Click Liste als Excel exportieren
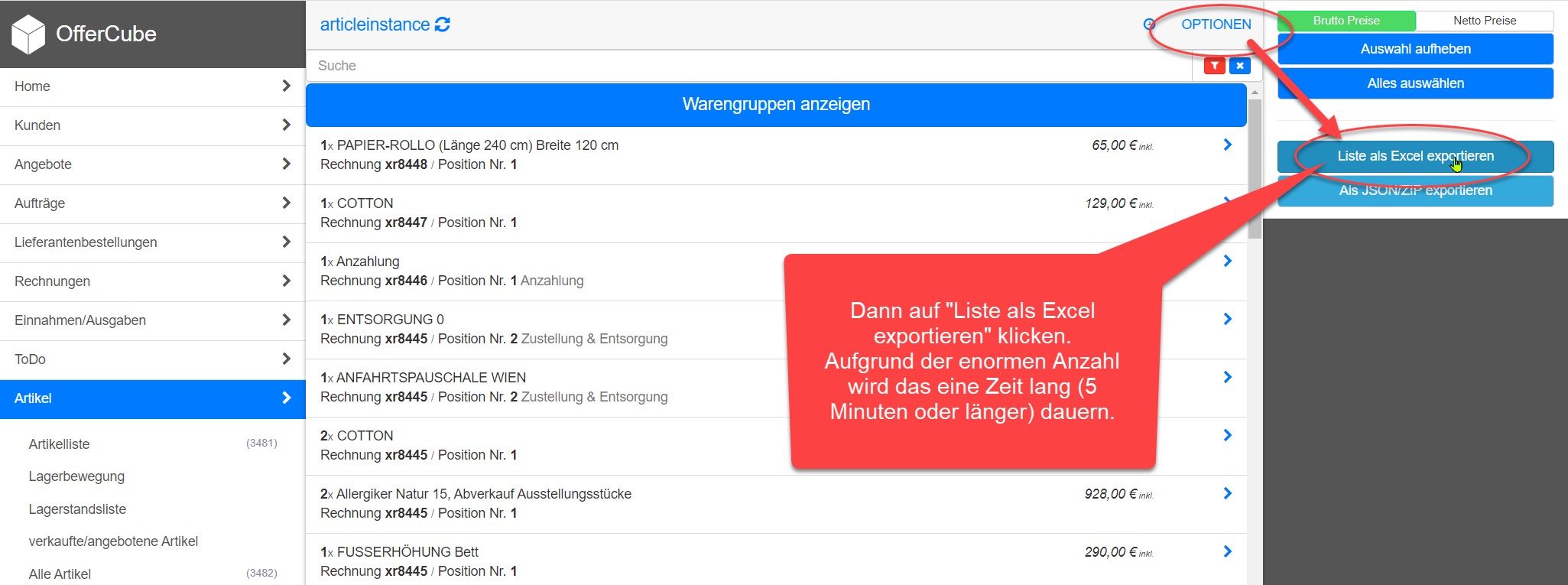1568x585 pixels. coord(1415,156)
